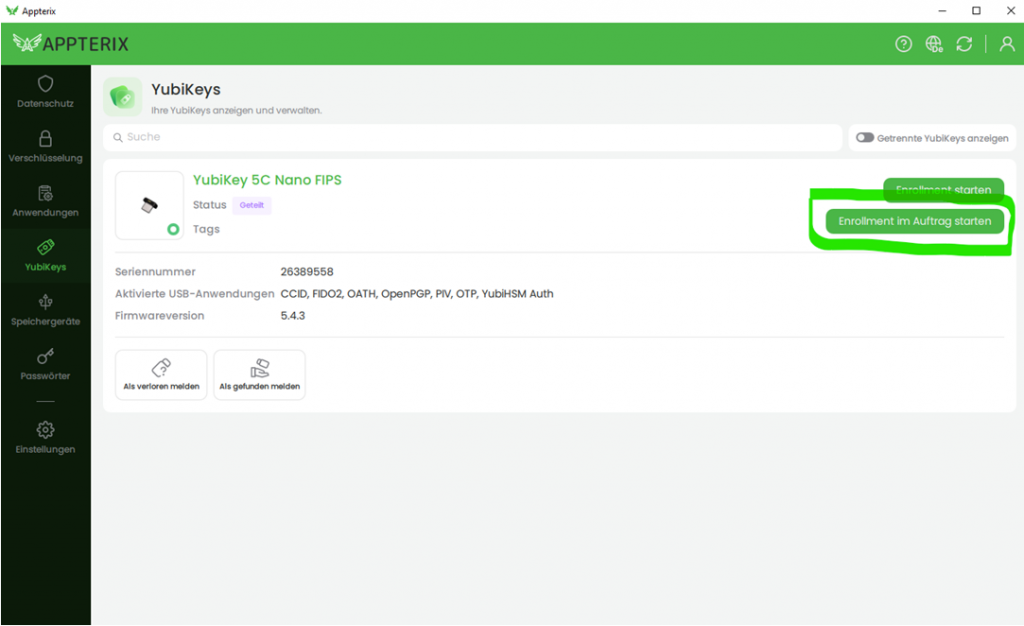Click the Appterix logo in header
Viewport: 1024px width, 626px height.
point(71,44)
